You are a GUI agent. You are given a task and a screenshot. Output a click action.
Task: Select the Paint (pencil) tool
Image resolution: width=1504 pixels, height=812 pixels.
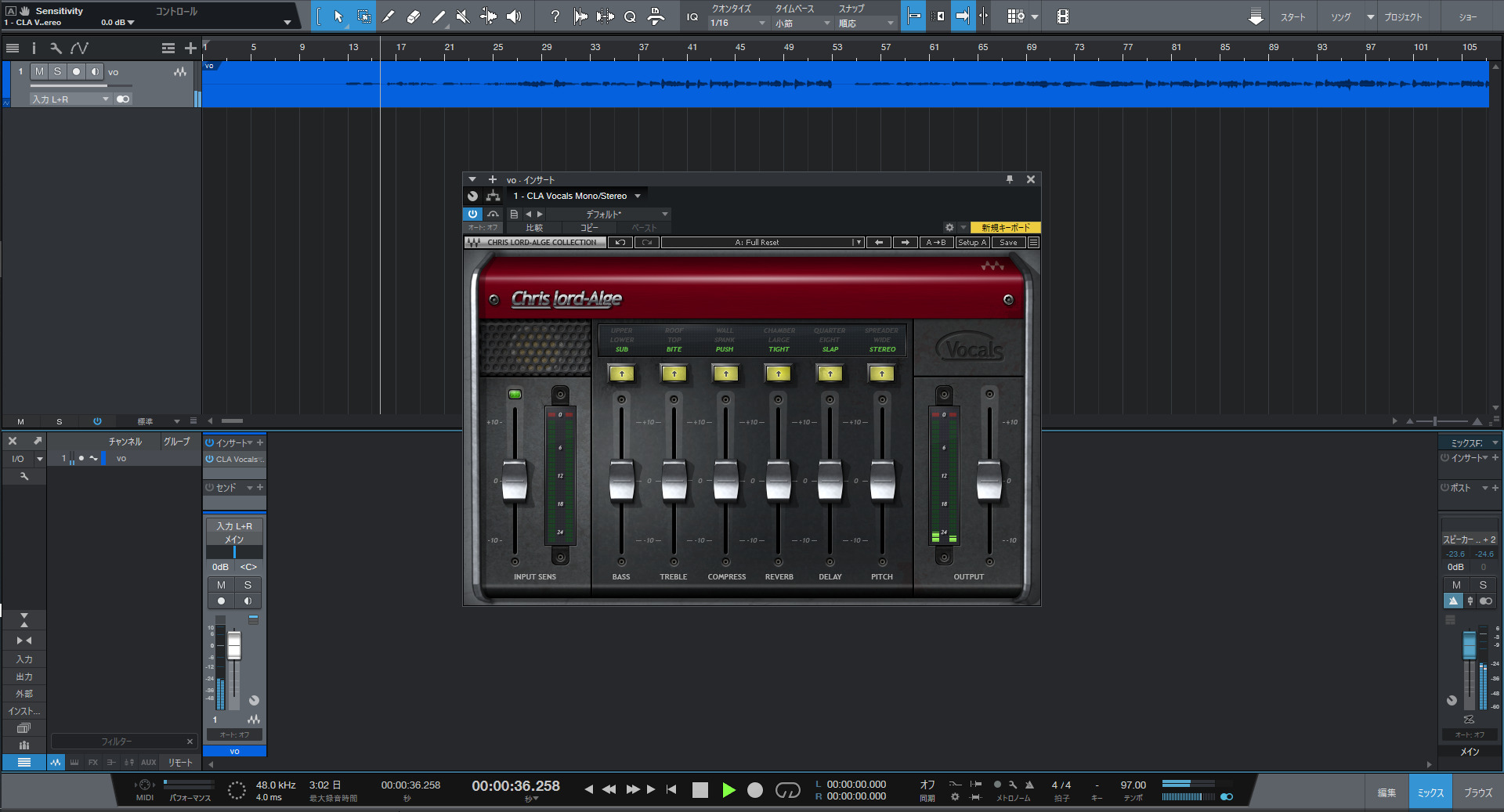pos(439,16)
